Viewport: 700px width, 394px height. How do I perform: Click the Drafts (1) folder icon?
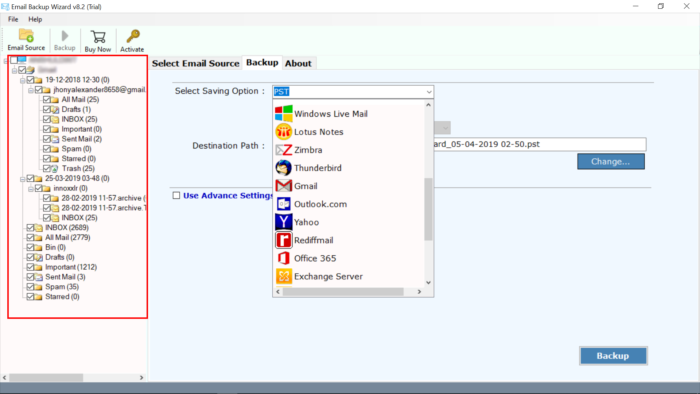click(54, 109)
